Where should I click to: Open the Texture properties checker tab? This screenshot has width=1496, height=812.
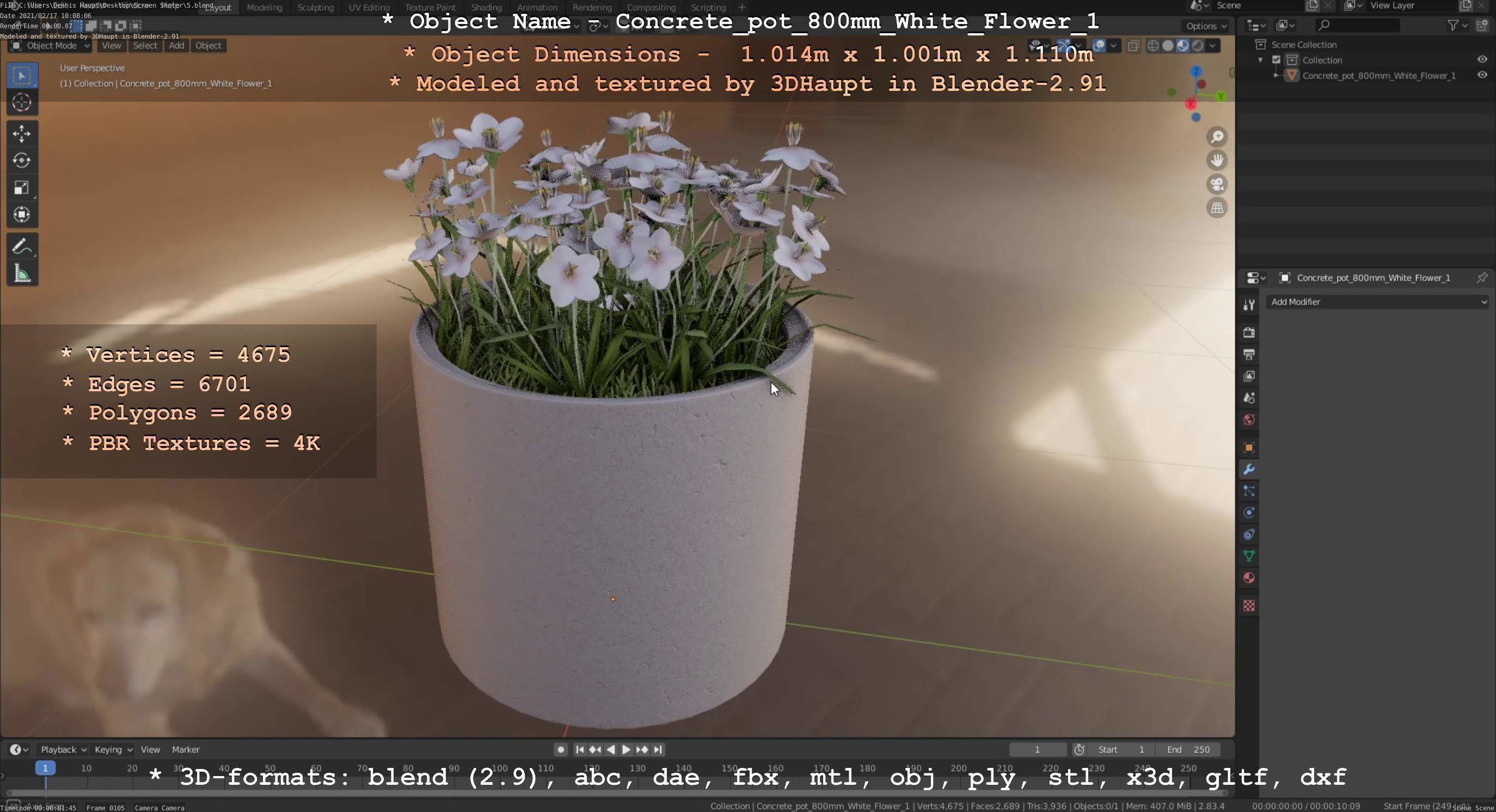(1249, 606)
